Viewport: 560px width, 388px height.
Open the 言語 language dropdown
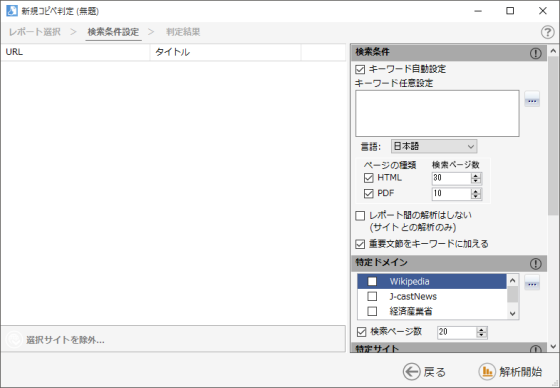(x=434, y=146)
